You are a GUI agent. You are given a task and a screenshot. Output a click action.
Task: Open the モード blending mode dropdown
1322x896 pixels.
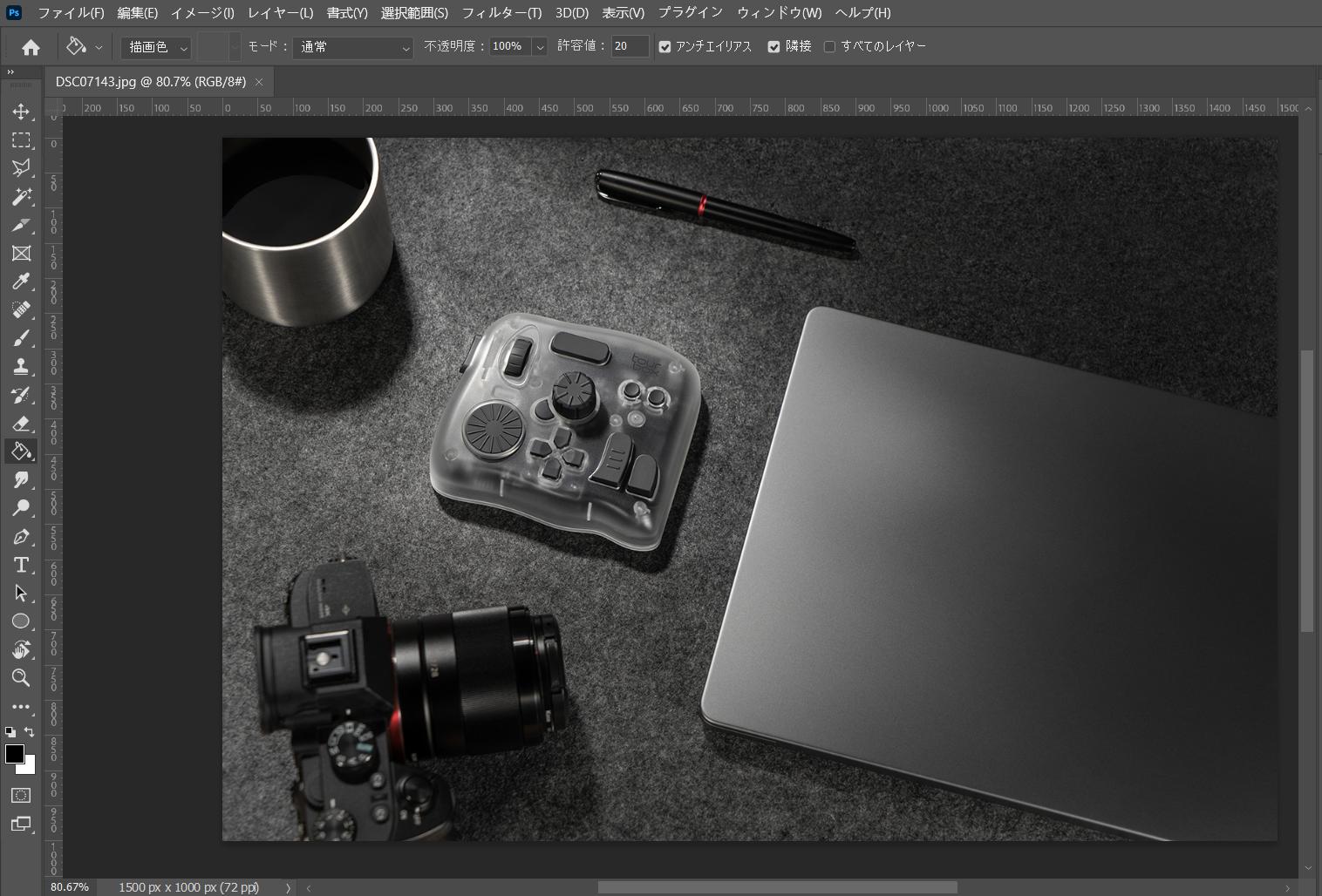coord(353,47)
